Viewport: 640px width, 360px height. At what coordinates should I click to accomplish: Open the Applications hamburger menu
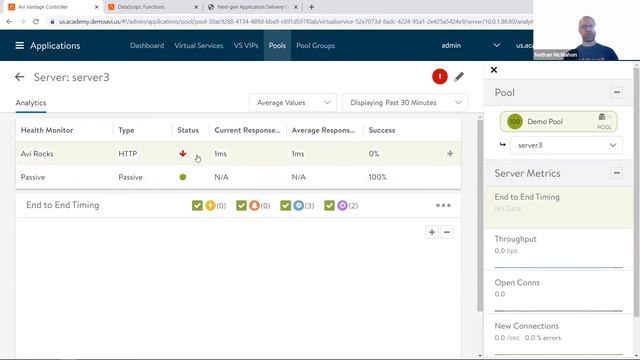pos(19,45)
